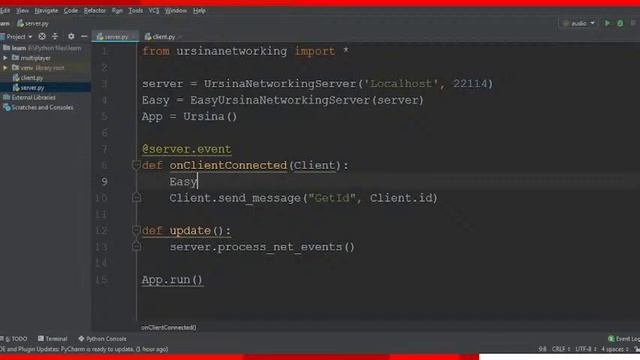Change the UTF-8 file encoding
The height and width of the screenshot is (360, 640).
tap(586, 349)
